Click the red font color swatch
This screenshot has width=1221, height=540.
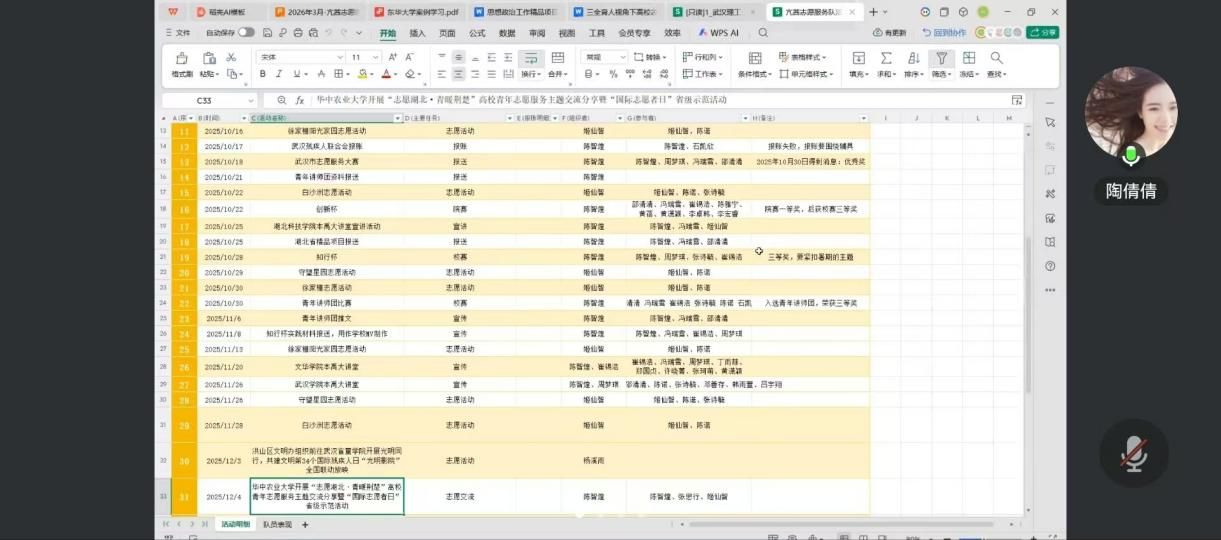click(386, 74)
